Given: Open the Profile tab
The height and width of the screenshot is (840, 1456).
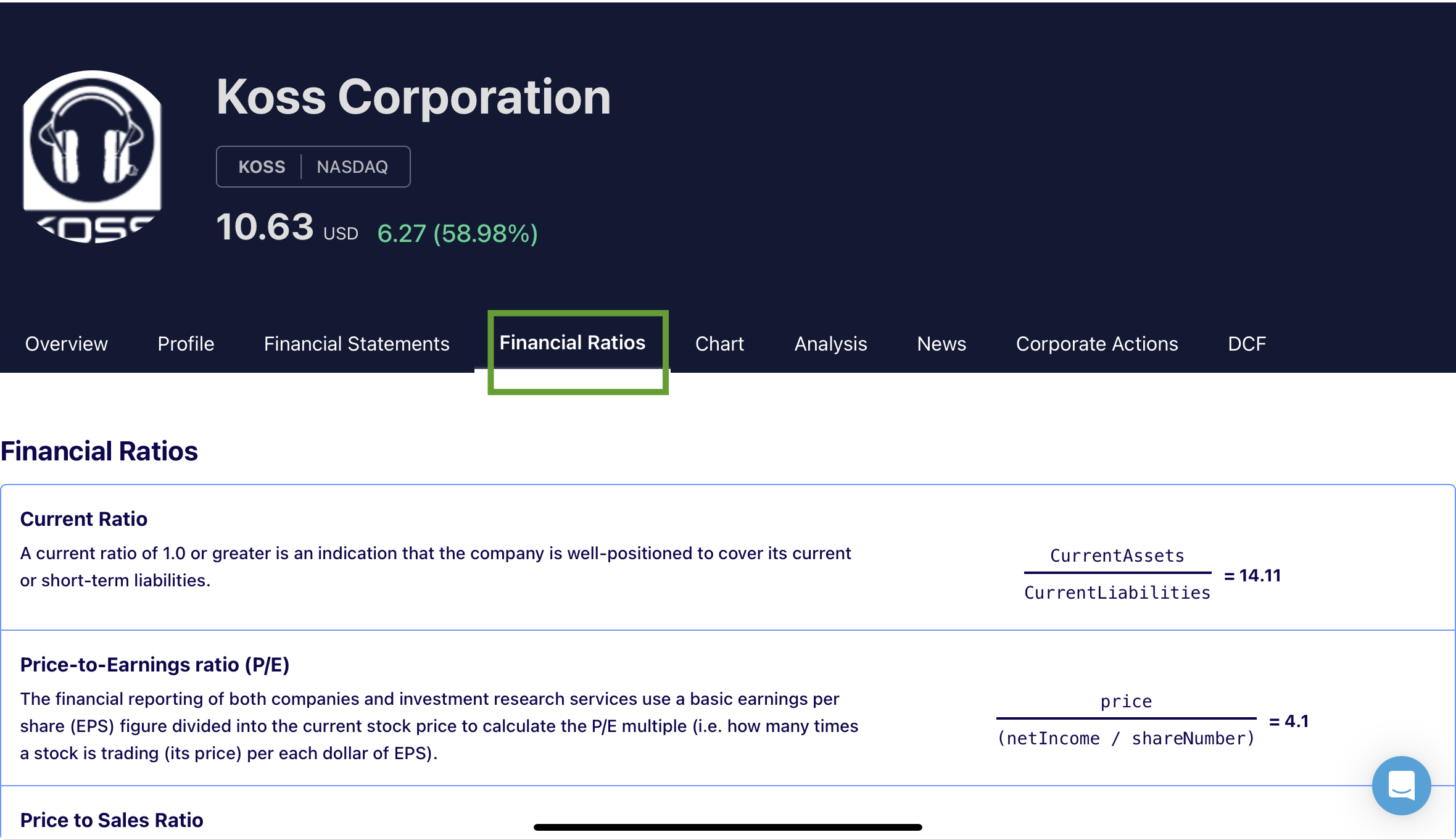Looking at the screenshot, I should click(x=186, y=344).
